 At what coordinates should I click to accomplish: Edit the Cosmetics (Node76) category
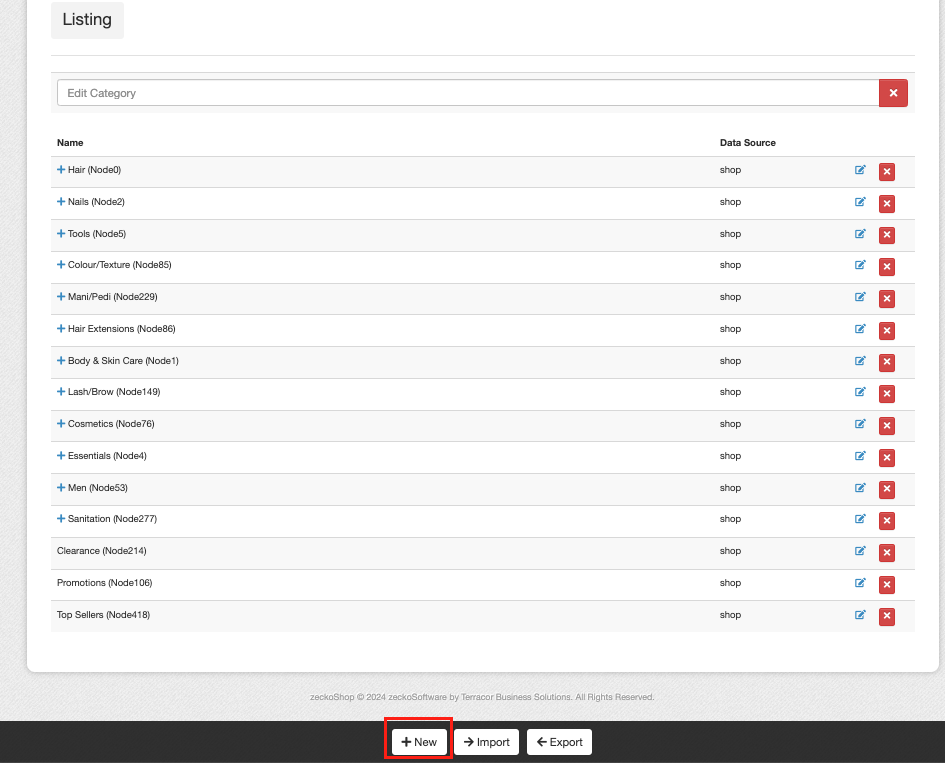(x=860, y=424)
